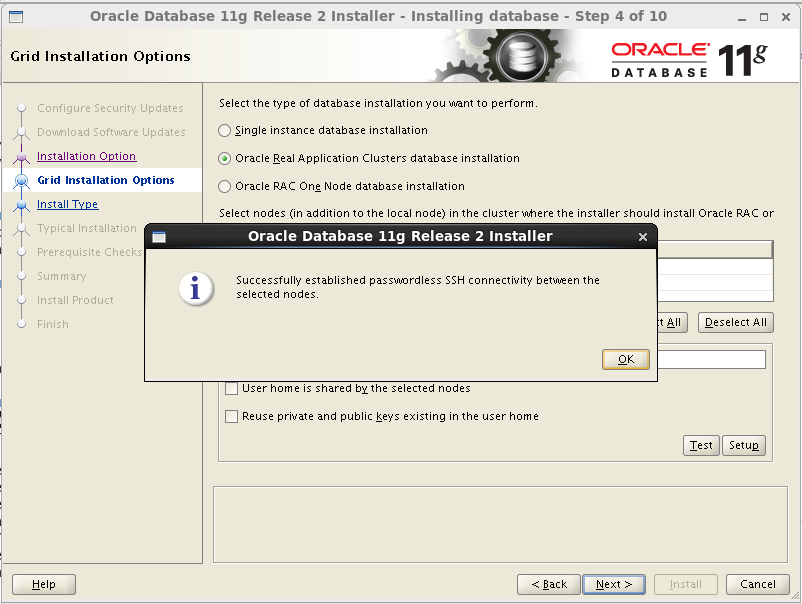Click the Grid Installation Options step bullet icon
802x604 pixels.
pos(21,181)
